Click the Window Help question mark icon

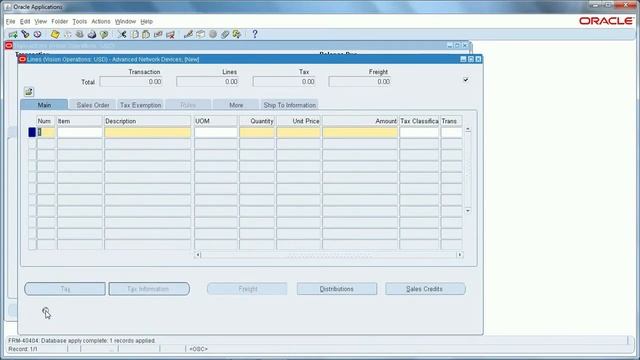click(255, 35)
